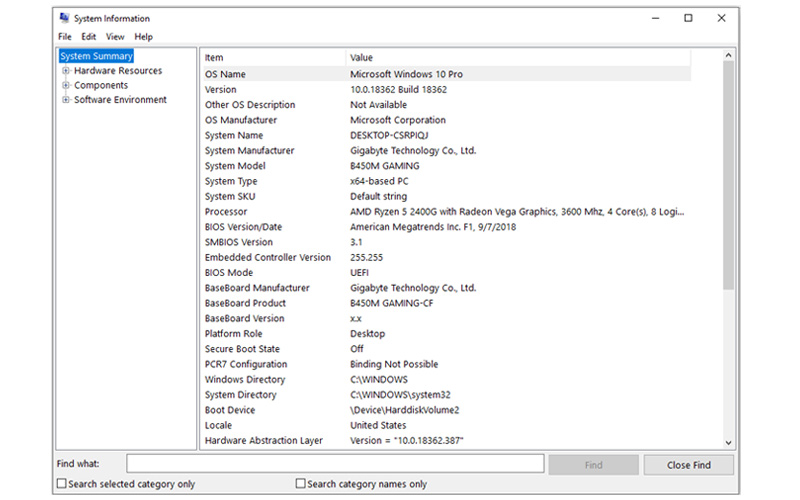
Task: Click the 10.0.18362 Build 18362 value
Action: pyautogui.click(x=398, y=89)
